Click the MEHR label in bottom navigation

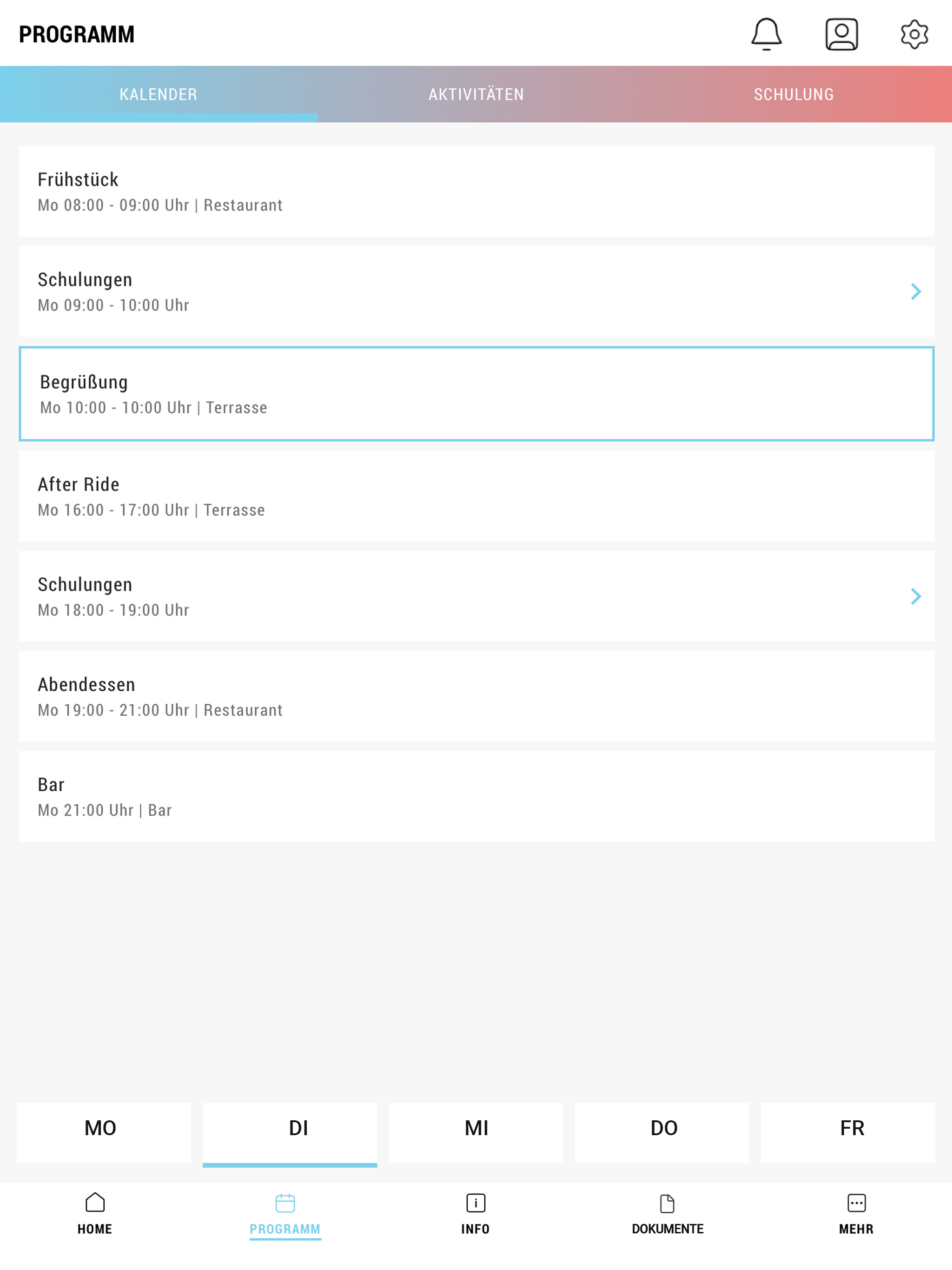pyautogui.click(x=856, y=1229)
